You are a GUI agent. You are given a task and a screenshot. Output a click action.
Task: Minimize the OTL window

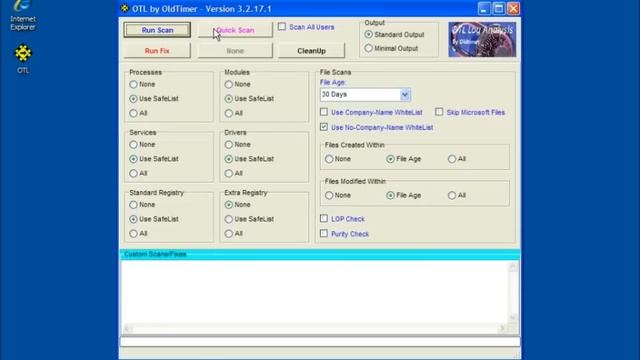tap(484, 9)
